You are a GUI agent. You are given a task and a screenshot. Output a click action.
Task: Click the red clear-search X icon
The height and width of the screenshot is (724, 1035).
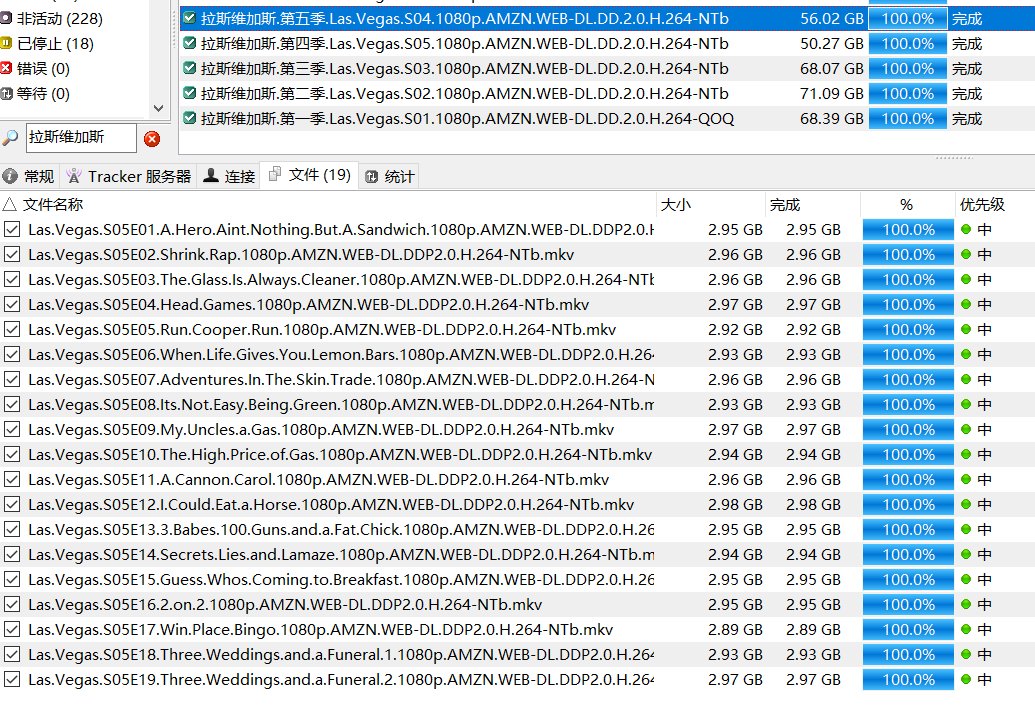click(x=152, y=139)
